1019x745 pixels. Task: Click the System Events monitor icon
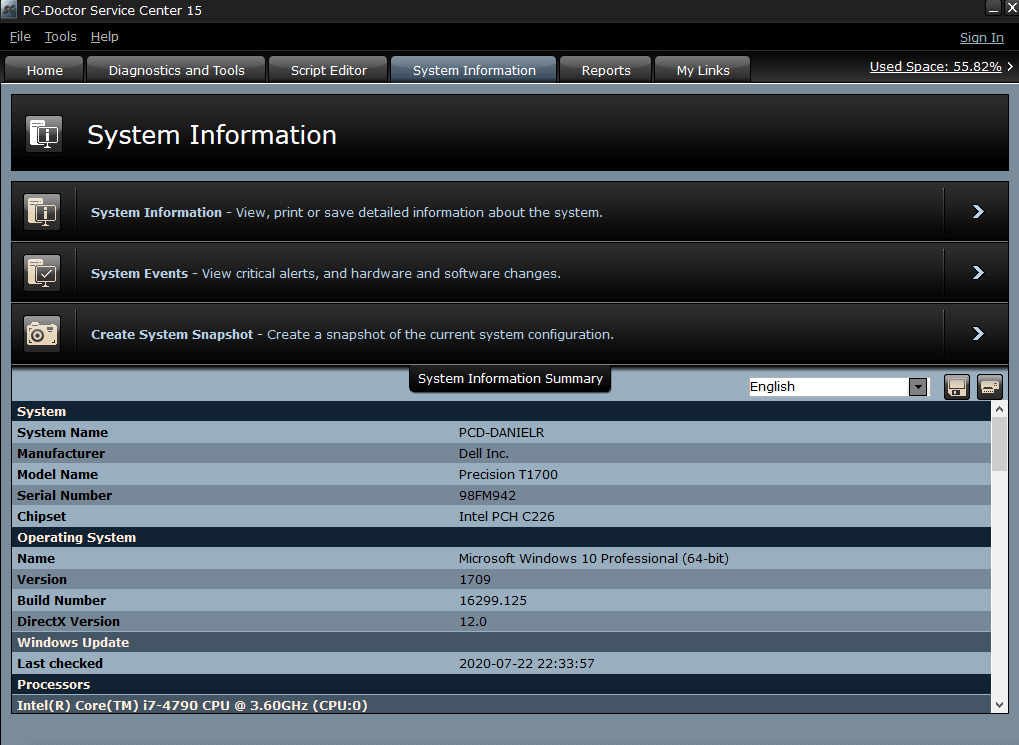pos(42,273)
